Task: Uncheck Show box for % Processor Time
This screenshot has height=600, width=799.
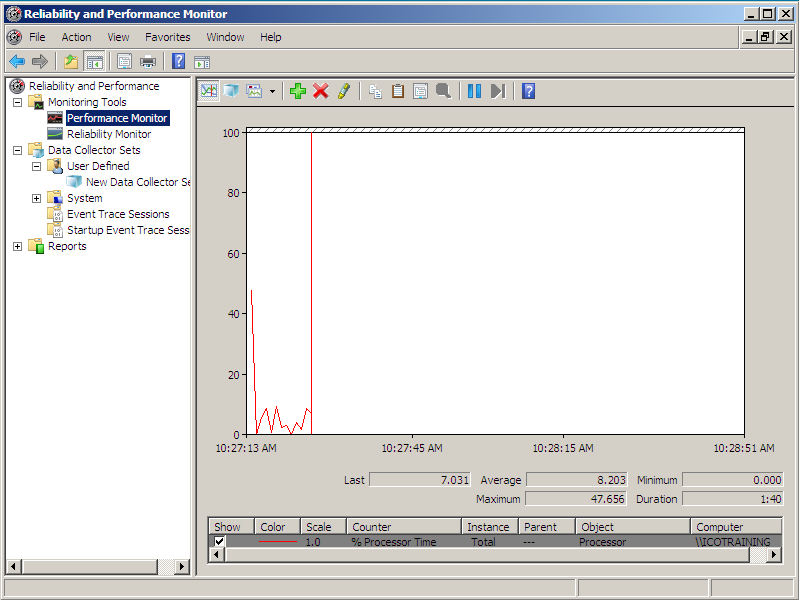Action: click(x=220, y=542)
